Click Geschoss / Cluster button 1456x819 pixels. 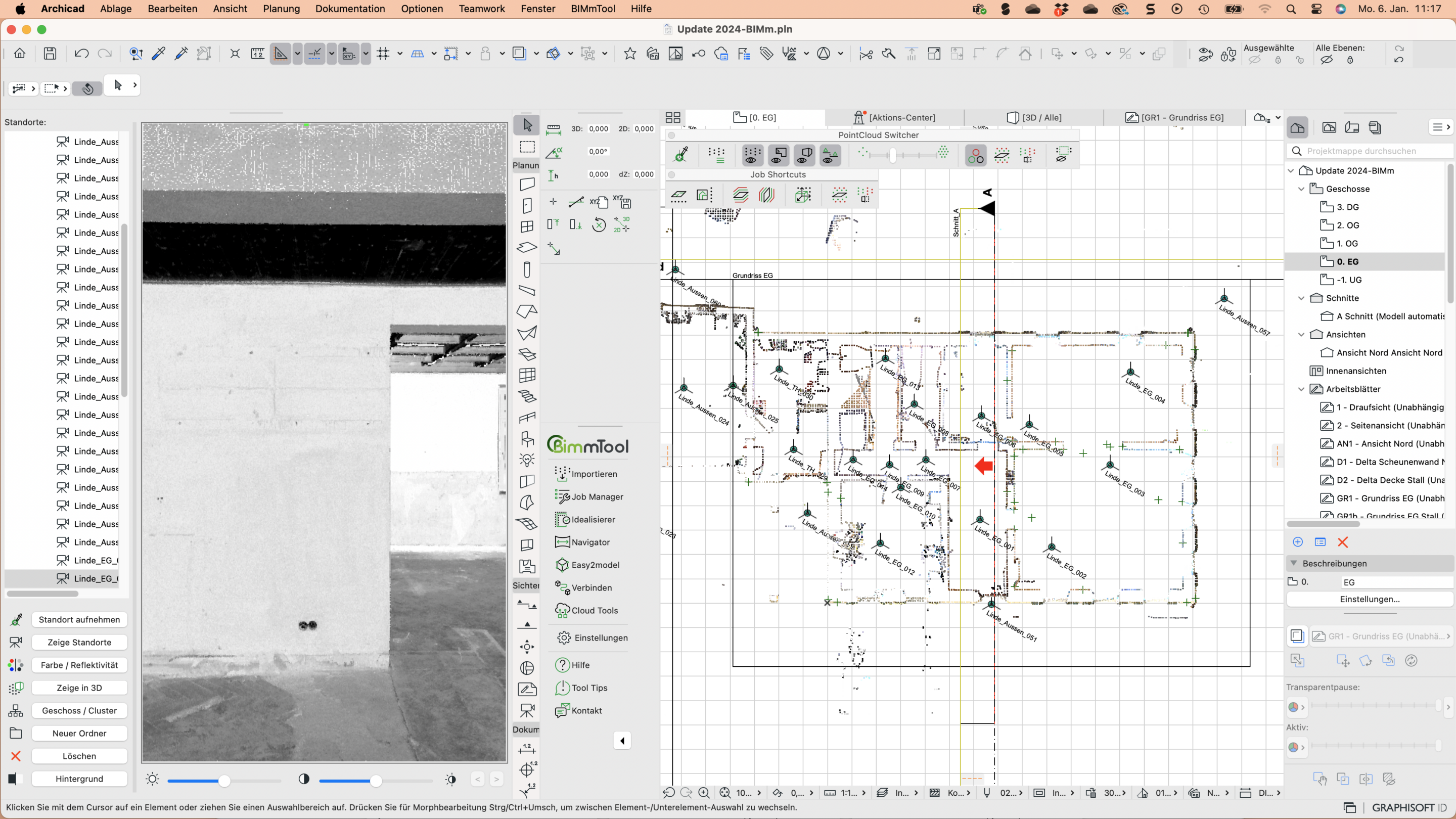click(x=79, y=710)
